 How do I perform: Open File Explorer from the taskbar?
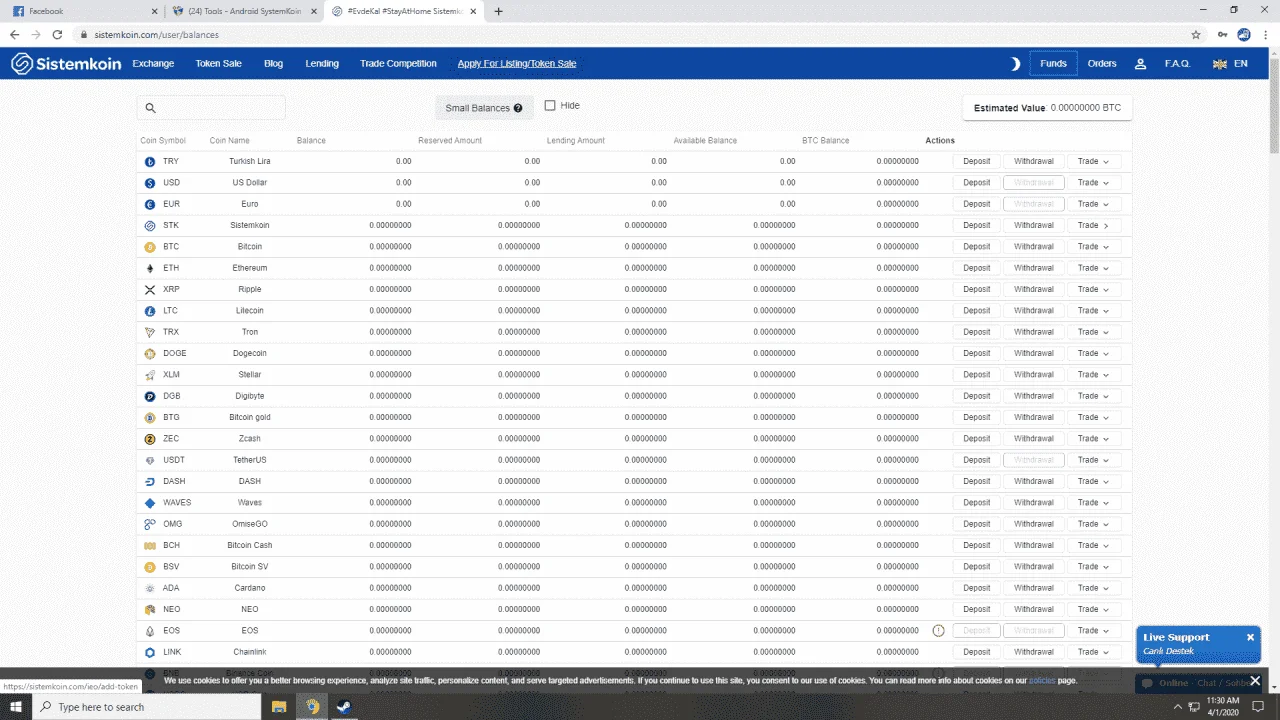tap(280, 706)
